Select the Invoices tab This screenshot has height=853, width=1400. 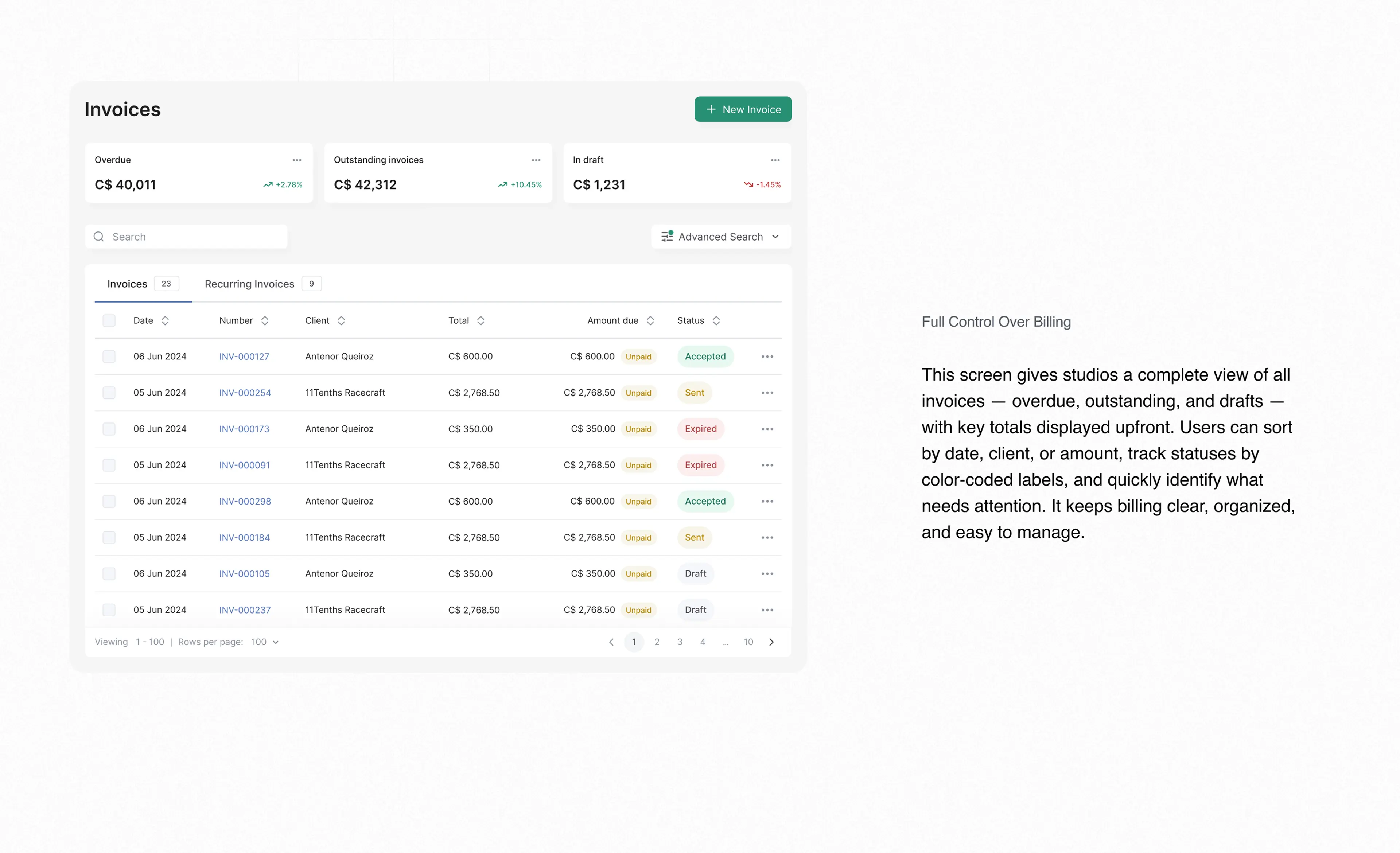[x=127, y=284]
